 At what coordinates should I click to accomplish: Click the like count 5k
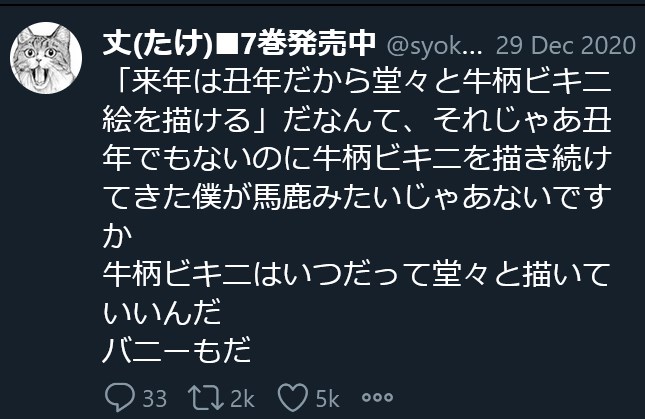click(327, 398)
